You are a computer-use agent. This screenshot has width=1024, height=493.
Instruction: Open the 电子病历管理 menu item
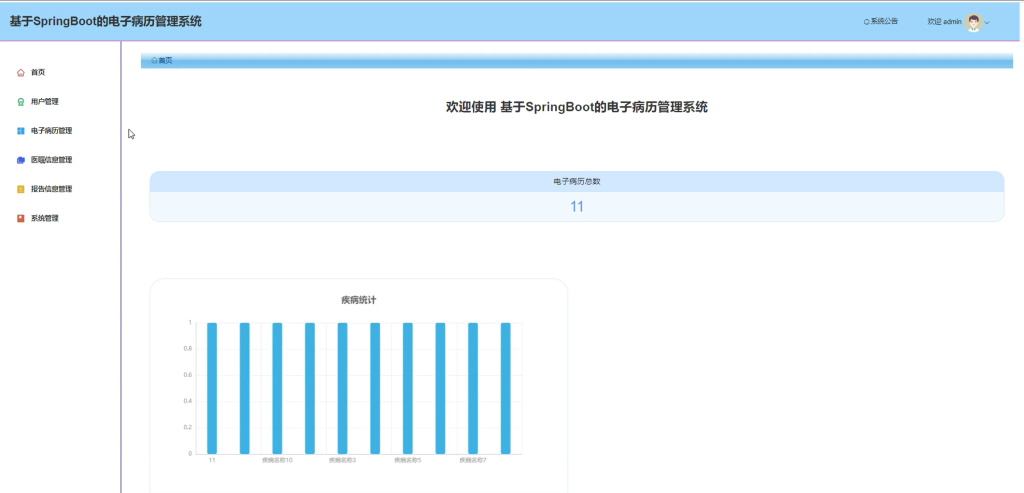pos(52,131)
